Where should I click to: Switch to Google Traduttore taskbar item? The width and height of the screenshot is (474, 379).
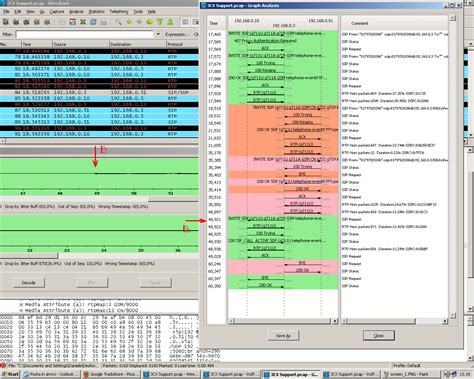(x=111, y=374)
